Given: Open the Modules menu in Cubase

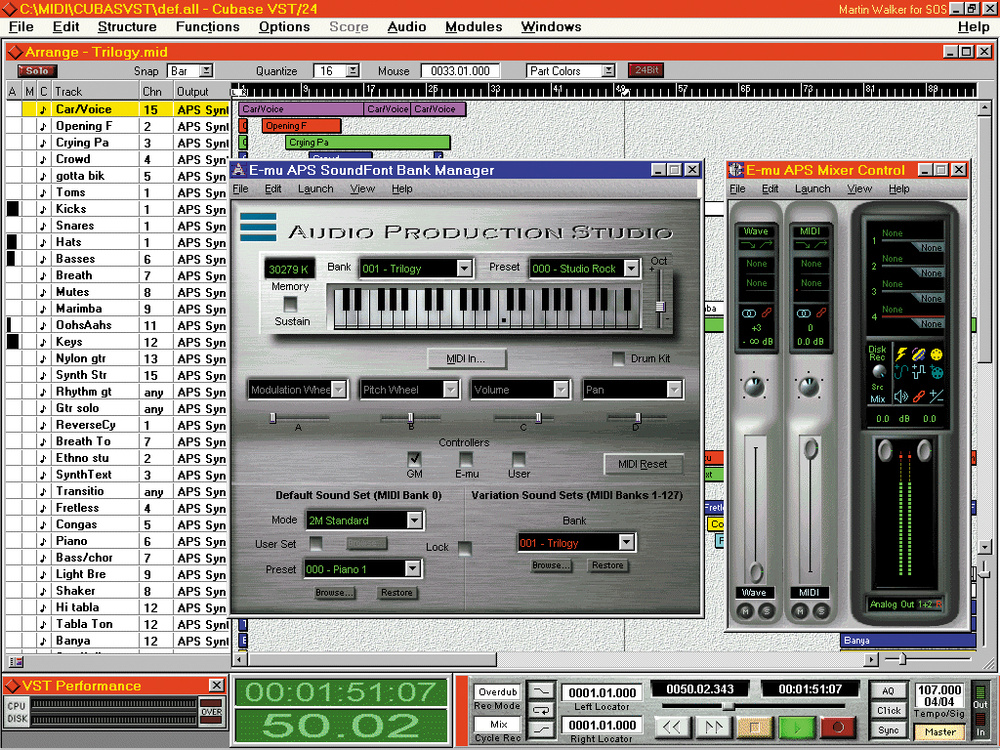Looking at the screenshot, I should pos(473,27).
